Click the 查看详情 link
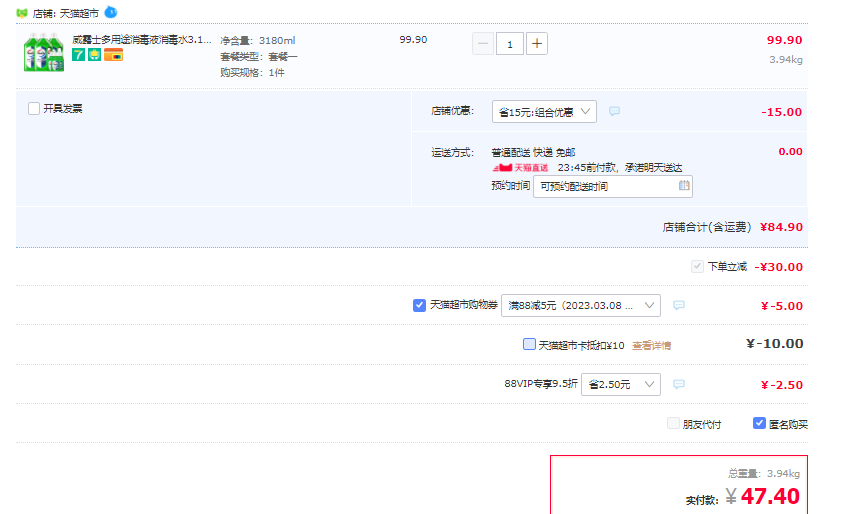This screenshot has height=514, width=845. pyautogui.click(x=652, y=345)
